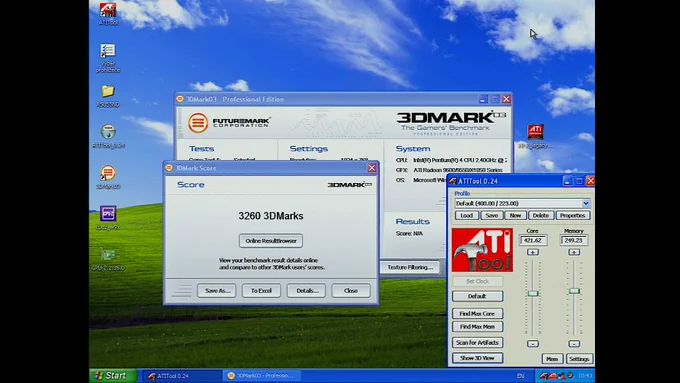The height and width of the screenshot is (383, 680).
Task: Export score with To Excel button
Action: pyautogui.click(x=262, y=291)
